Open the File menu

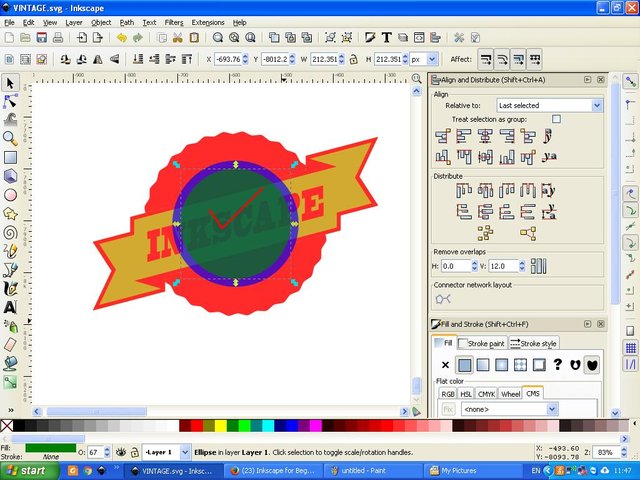9,22
